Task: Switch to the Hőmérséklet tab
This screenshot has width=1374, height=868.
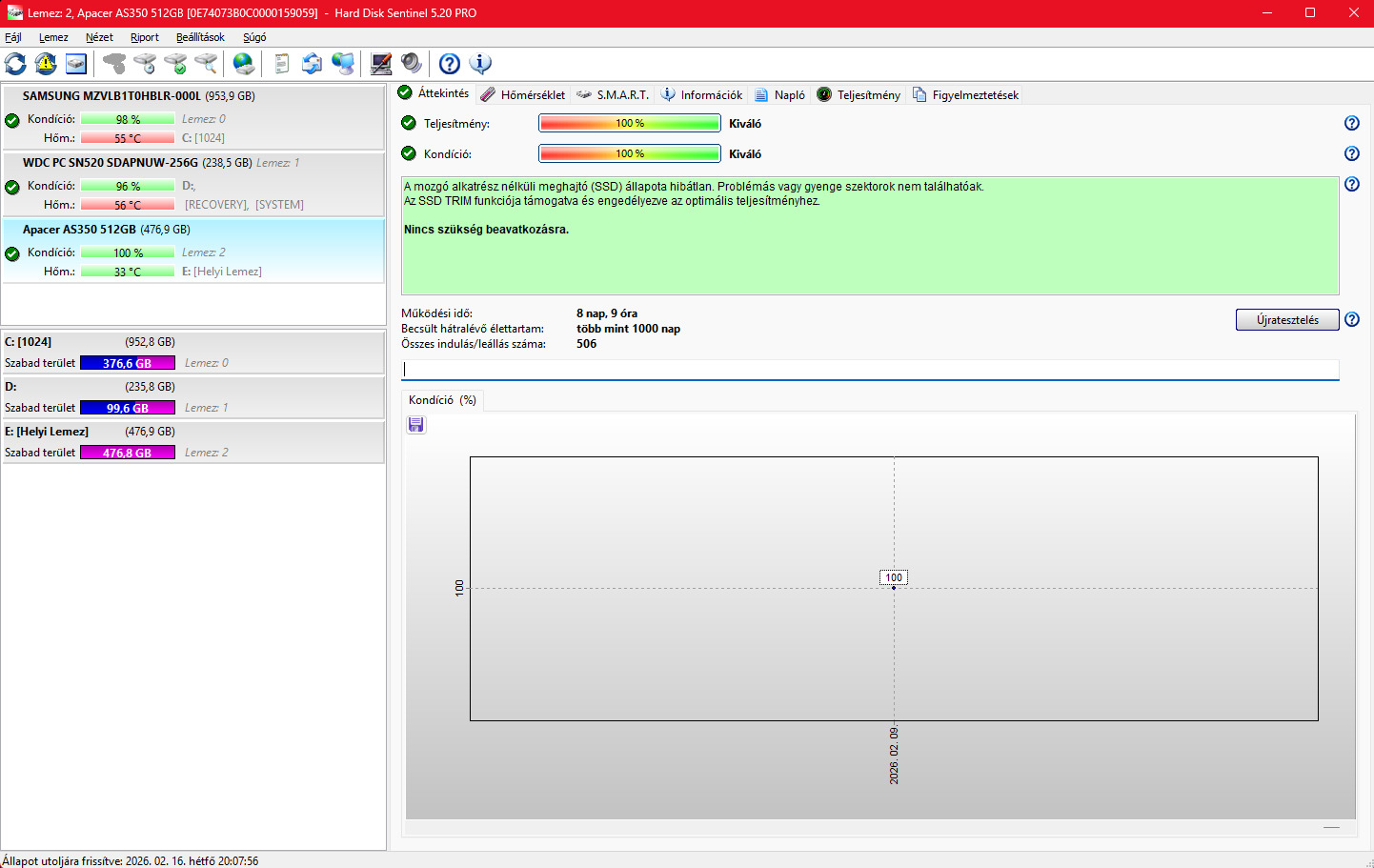Action: 523,94
